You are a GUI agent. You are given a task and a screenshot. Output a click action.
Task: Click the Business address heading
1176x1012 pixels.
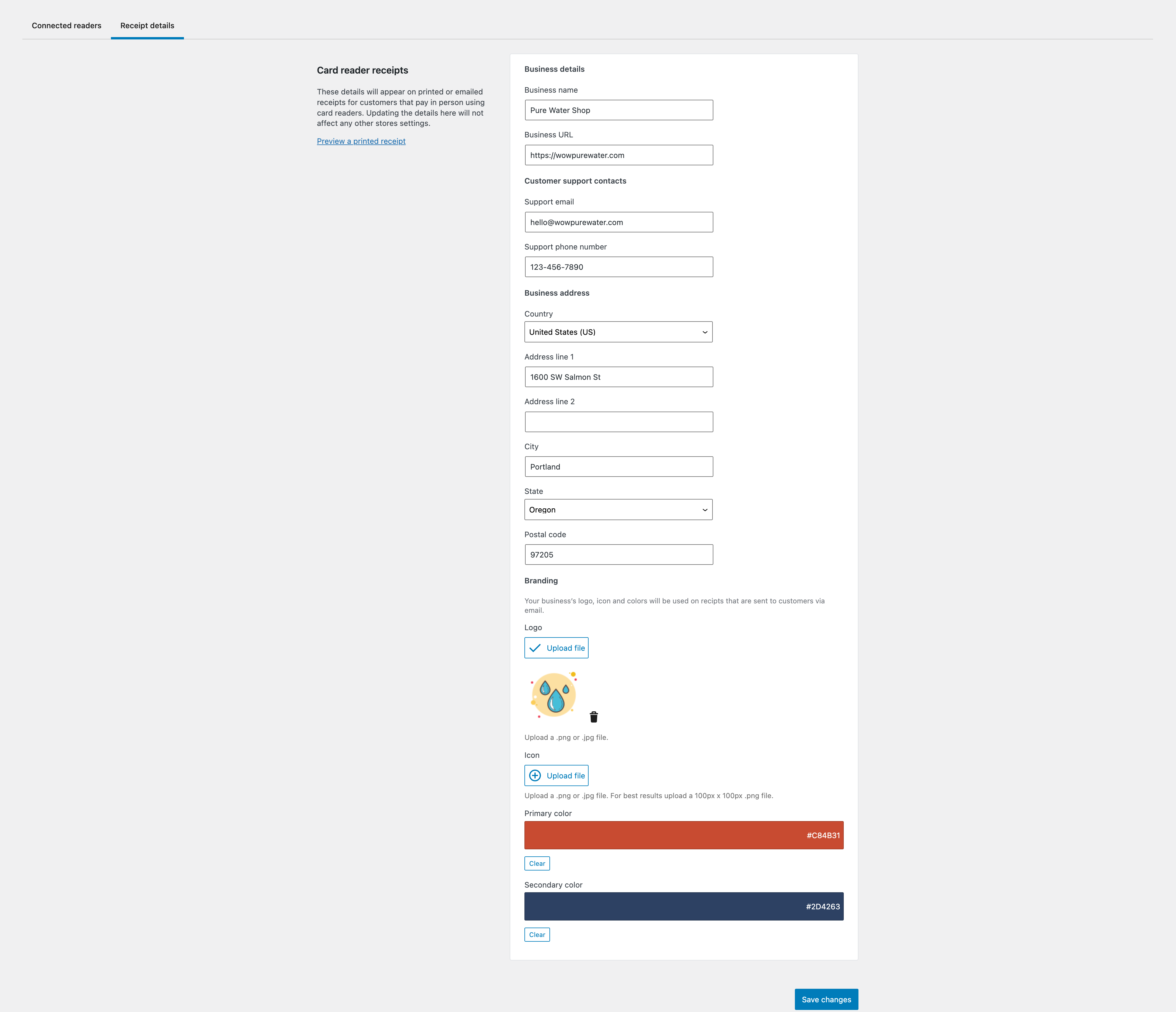(x=557, y=293)
